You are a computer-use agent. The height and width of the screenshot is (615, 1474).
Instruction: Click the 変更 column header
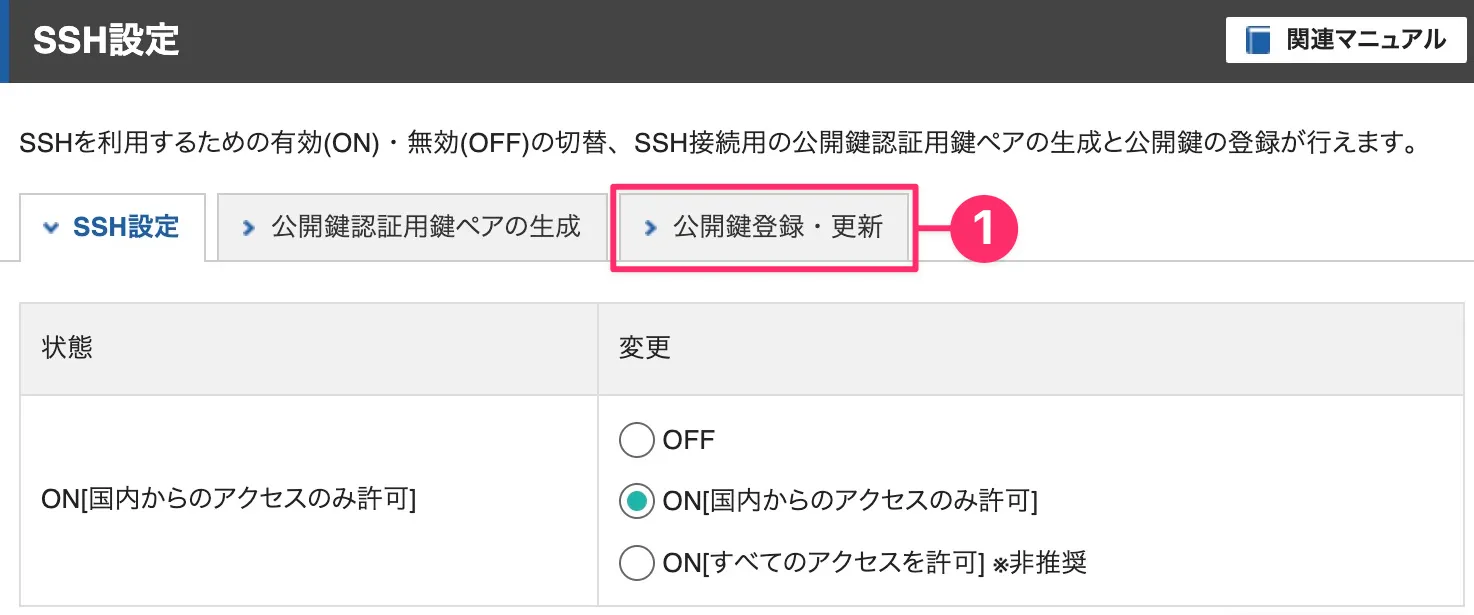click(x=645, y=348)
